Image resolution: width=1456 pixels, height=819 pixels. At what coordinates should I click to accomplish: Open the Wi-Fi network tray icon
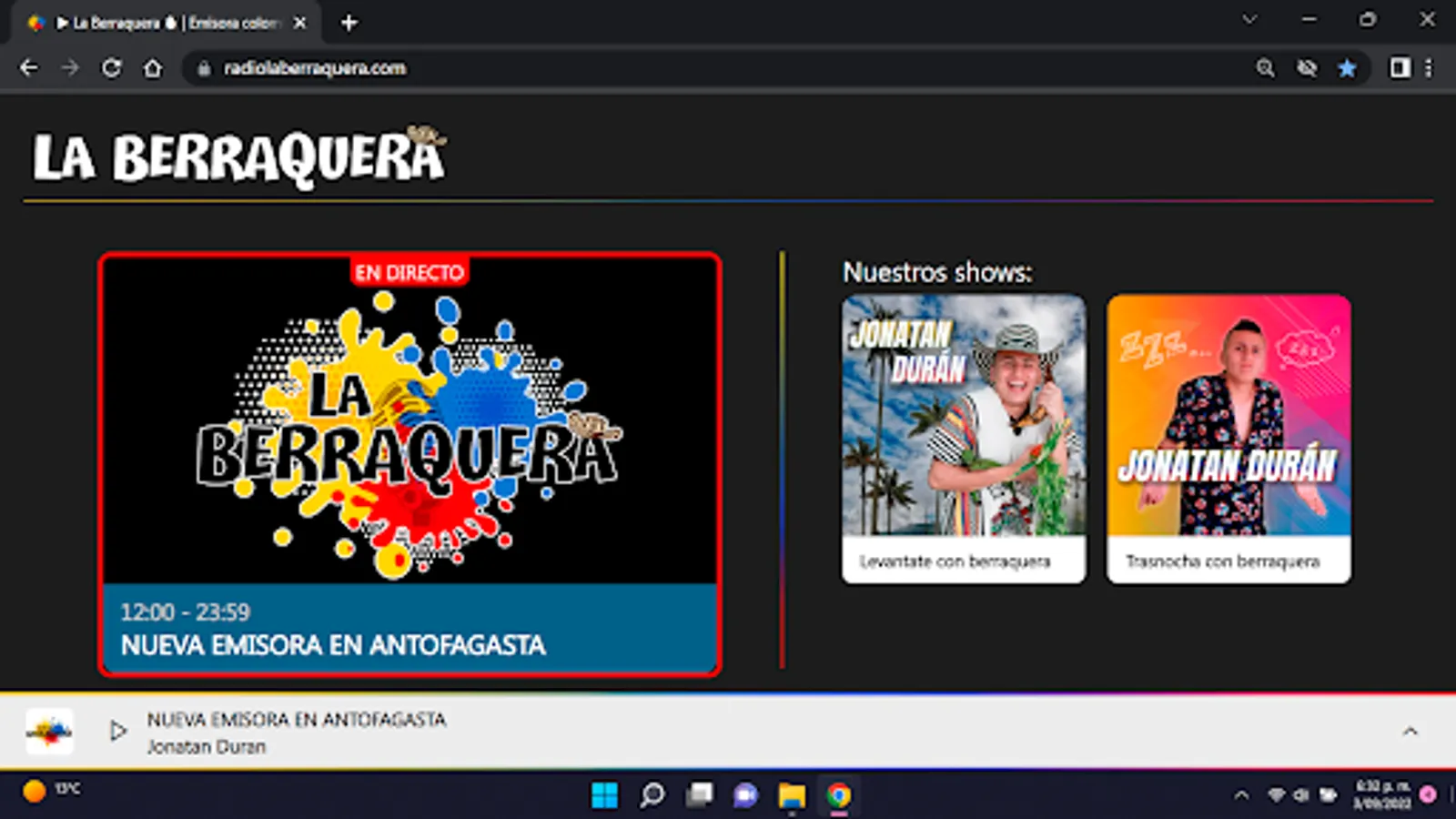pos(1276,795)
